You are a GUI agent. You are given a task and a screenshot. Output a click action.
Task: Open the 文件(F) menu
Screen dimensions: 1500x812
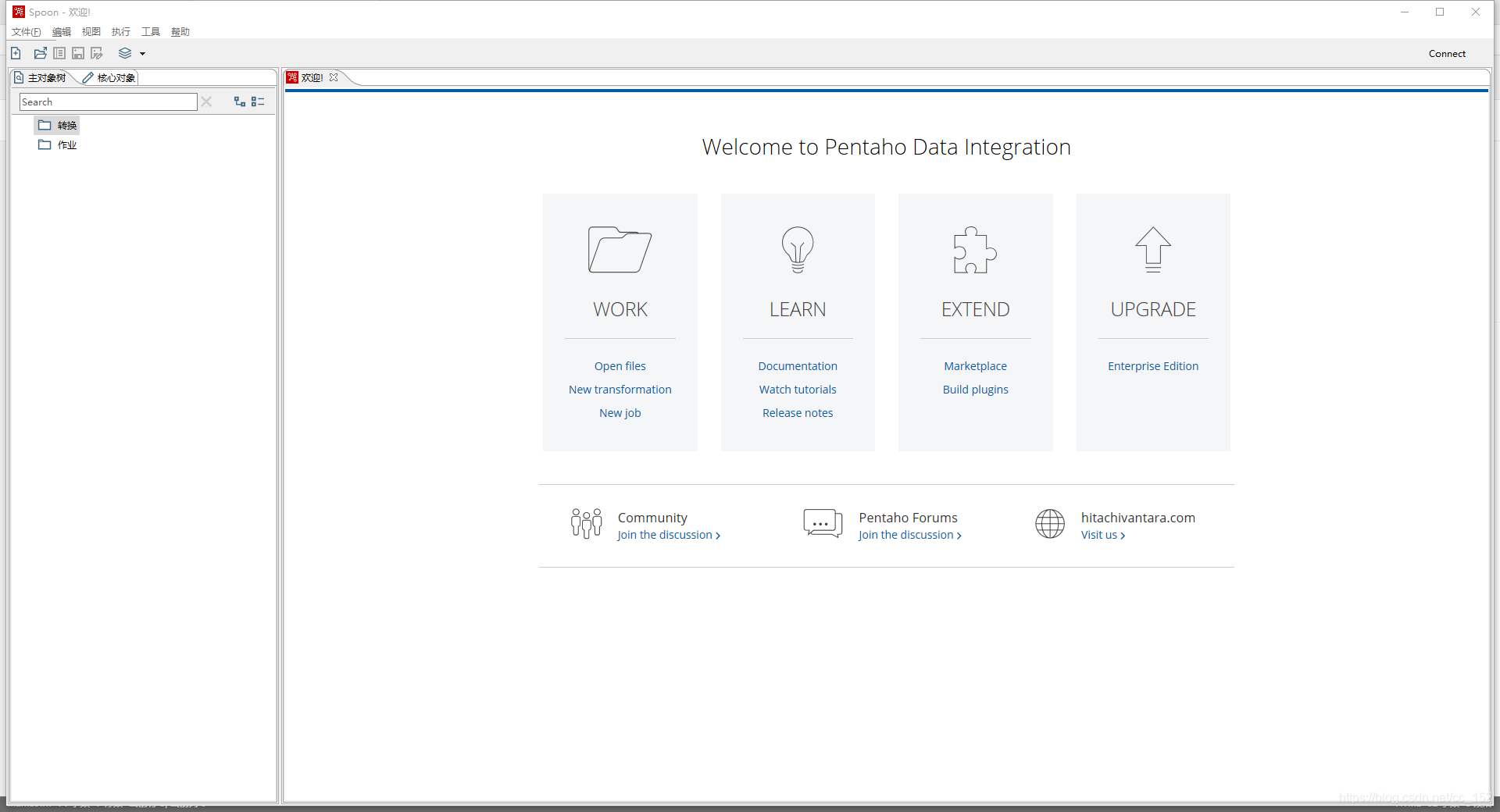26,32
